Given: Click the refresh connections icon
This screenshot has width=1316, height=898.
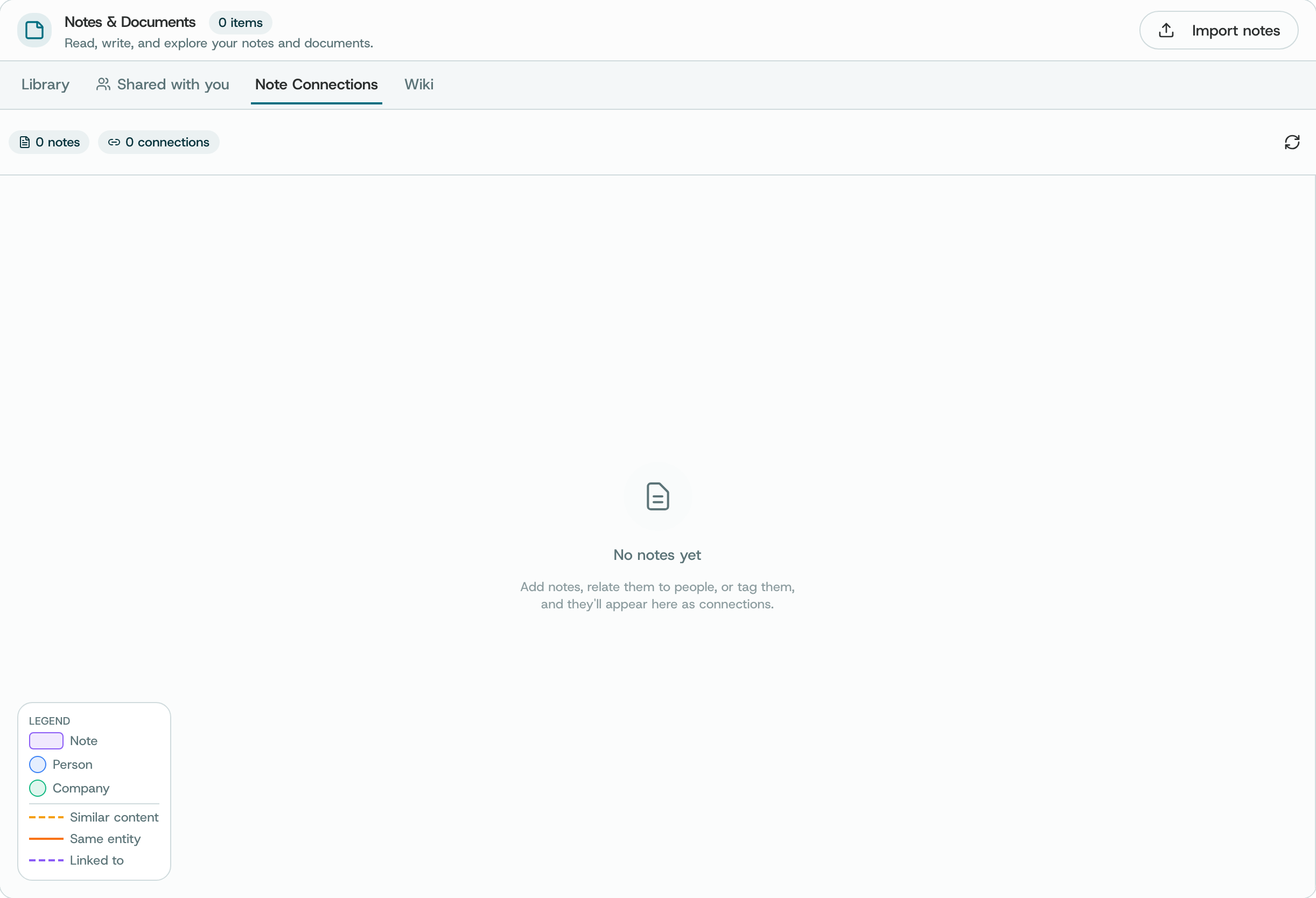Looking at the screenshot, I should [x=1292, y=142].
